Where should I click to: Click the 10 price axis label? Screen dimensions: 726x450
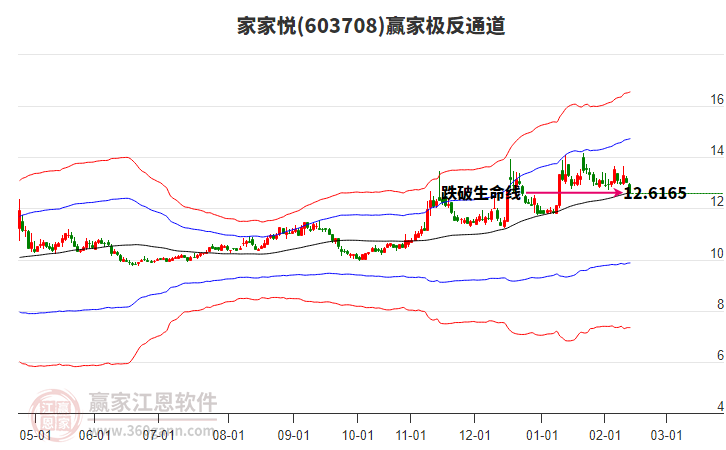(x=717, y=253)
